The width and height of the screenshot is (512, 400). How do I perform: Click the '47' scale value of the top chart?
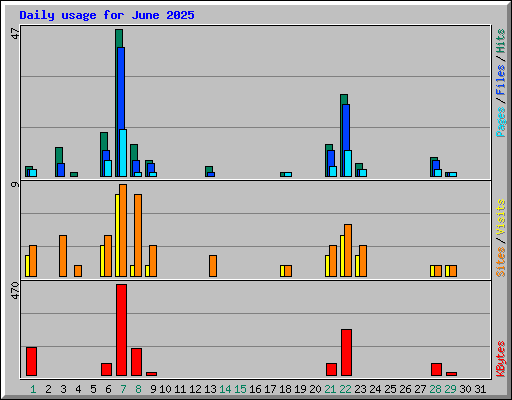[15, 33]
